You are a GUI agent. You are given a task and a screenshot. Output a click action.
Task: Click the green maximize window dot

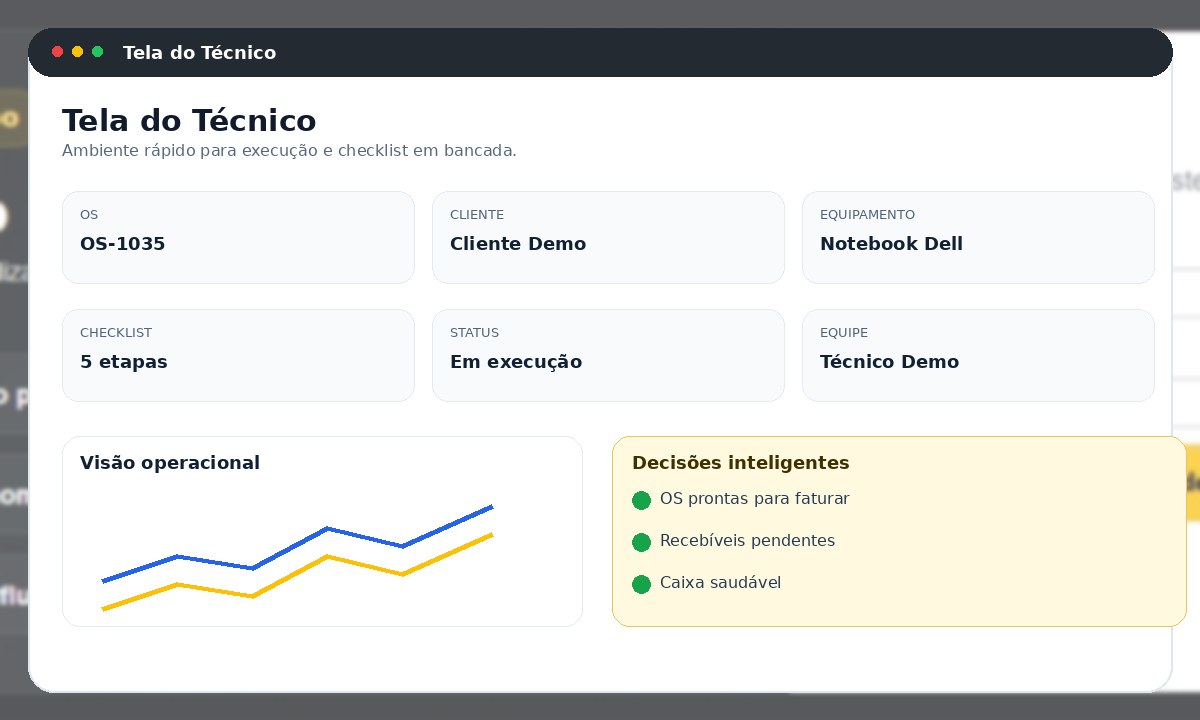tap(97, 52)
